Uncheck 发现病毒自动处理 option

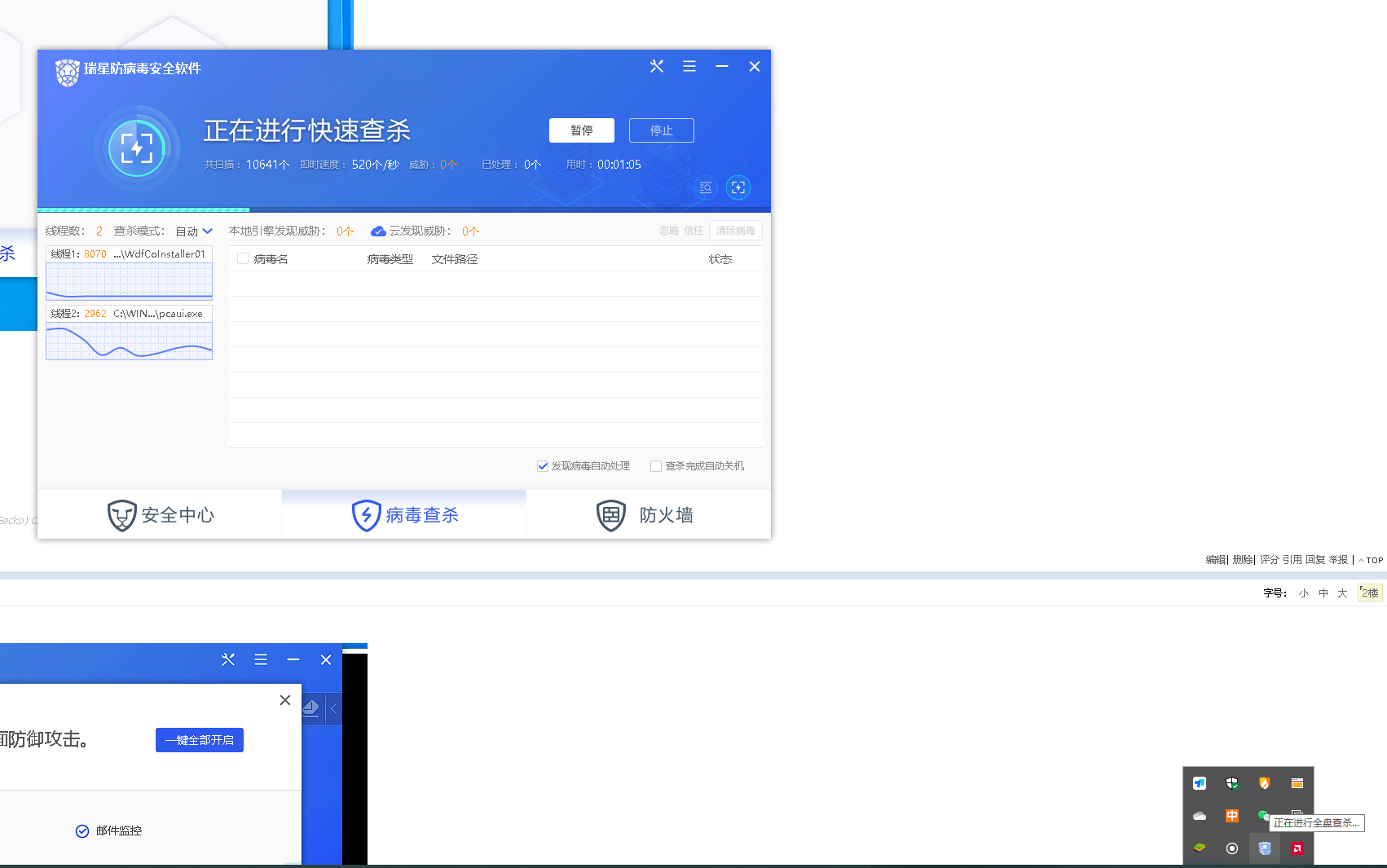tap(543, 466)
